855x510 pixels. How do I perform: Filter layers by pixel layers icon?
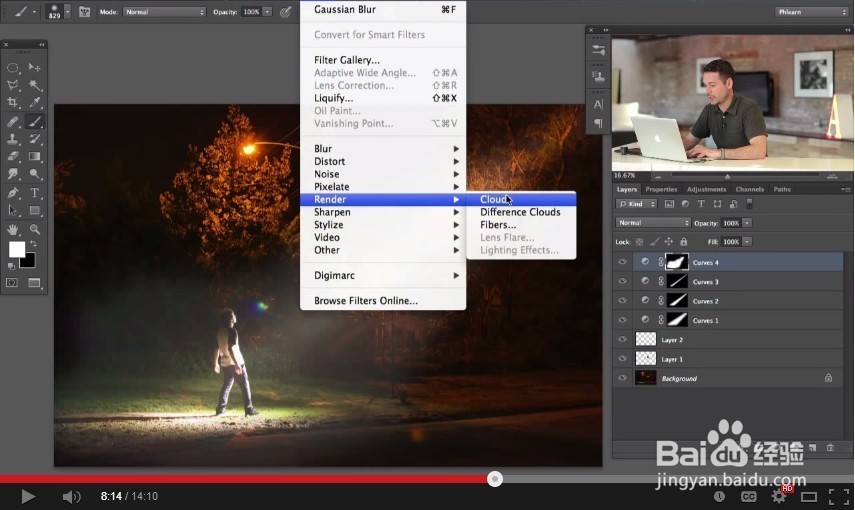click(x=670, y=204)
